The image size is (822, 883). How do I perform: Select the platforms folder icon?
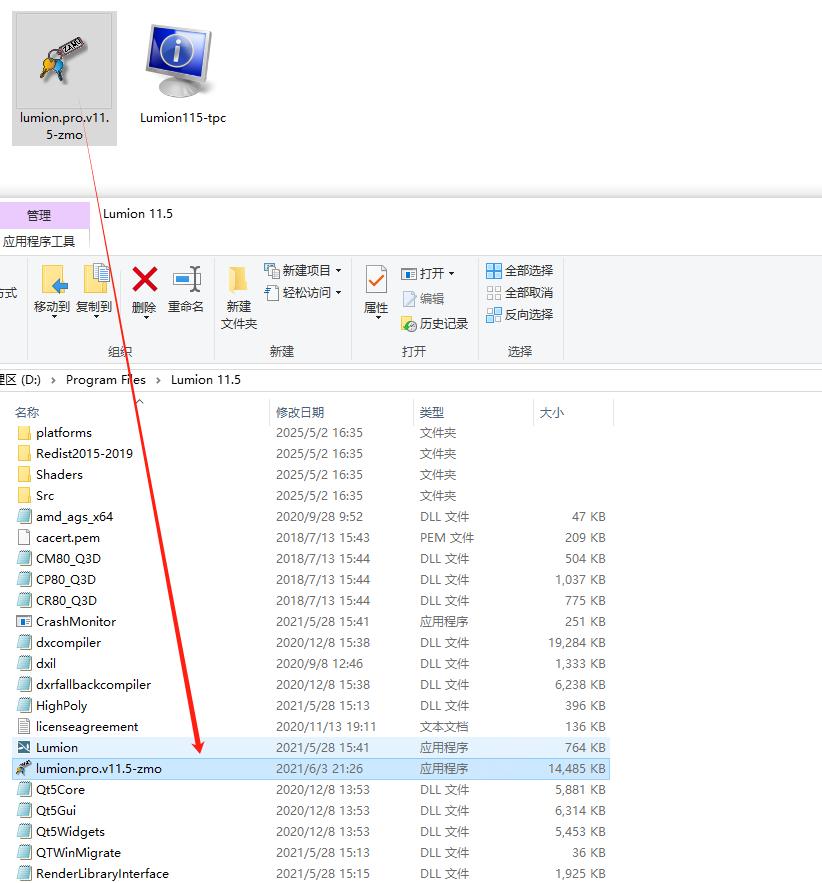[24, 432]
